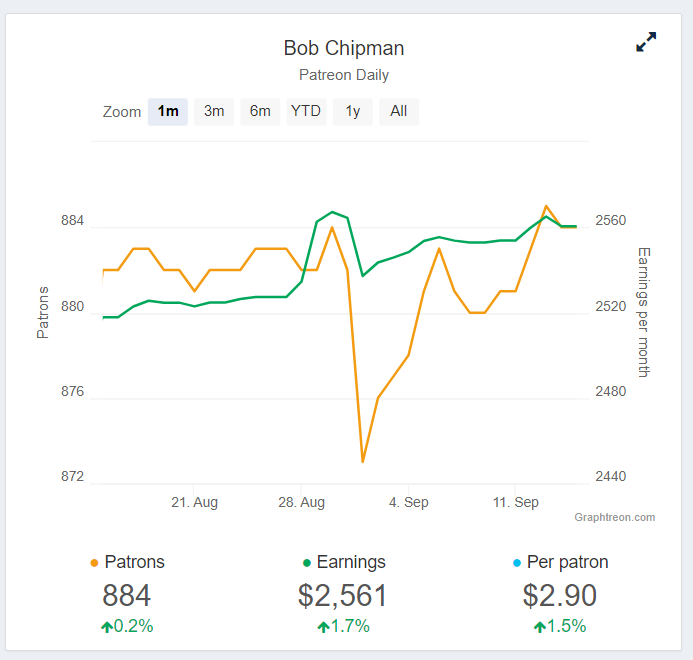
Task: Select the 6m zoom range
Action: pos(260,111)
